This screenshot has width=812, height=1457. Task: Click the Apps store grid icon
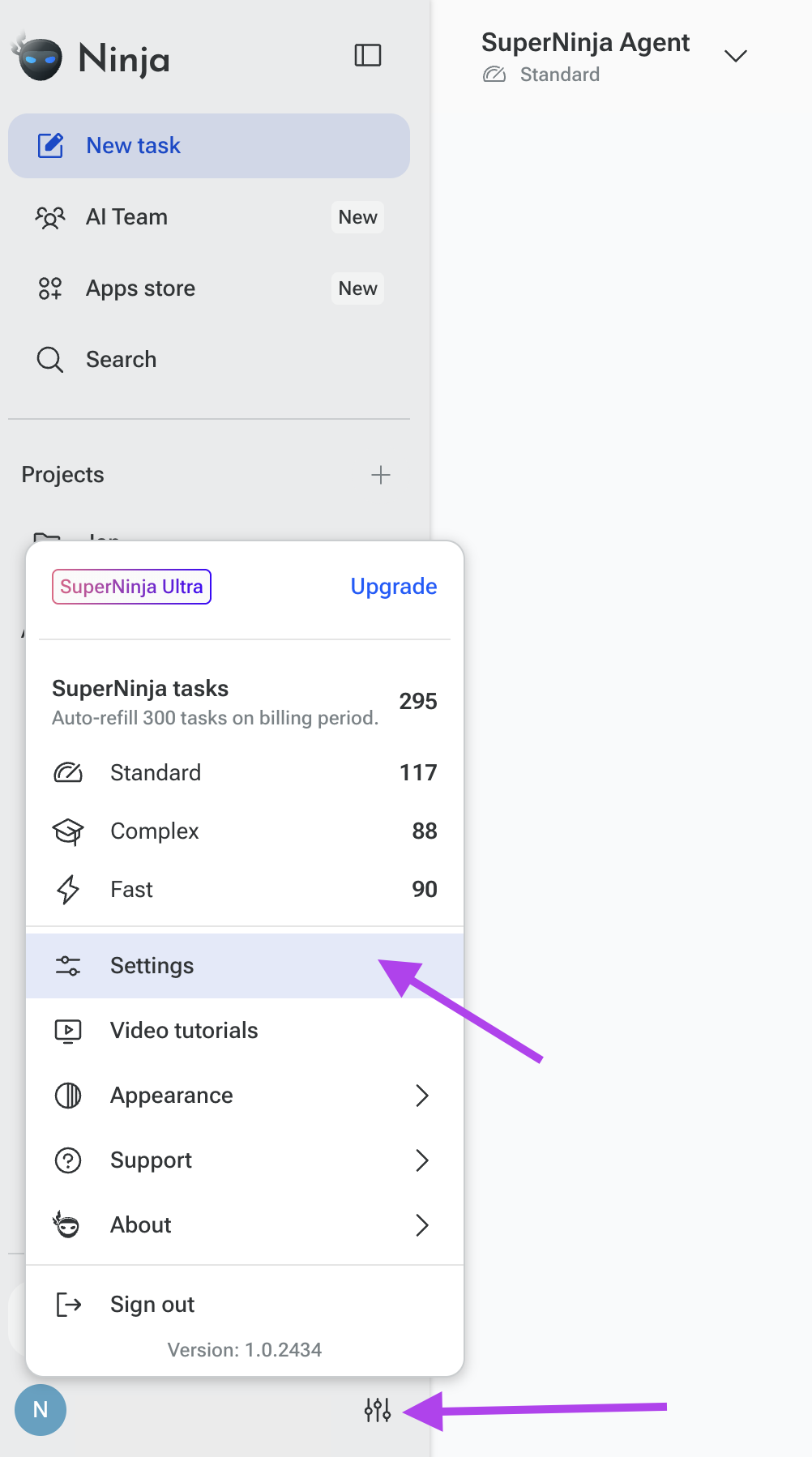50,288
